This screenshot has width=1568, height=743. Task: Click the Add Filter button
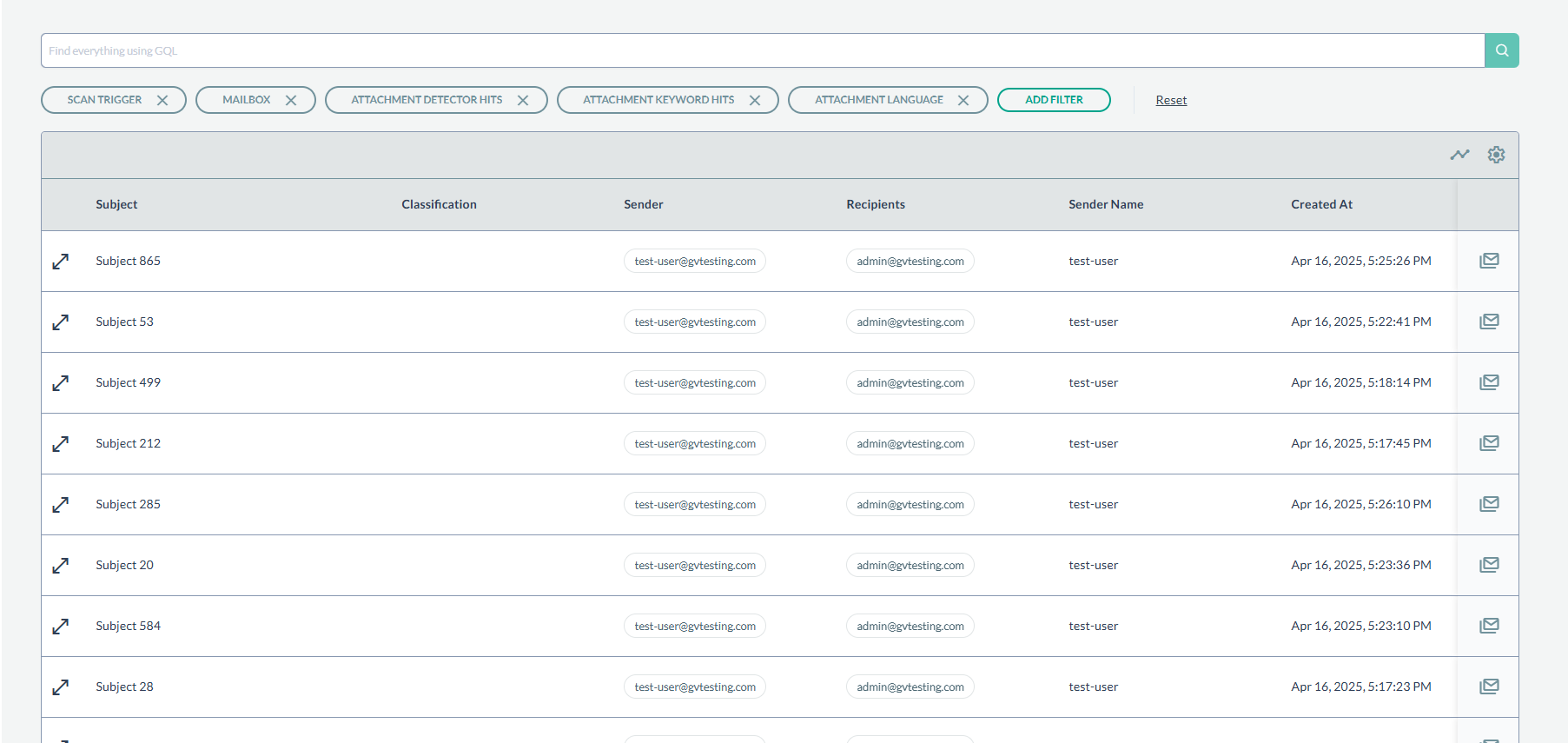tap(1054, 100)
